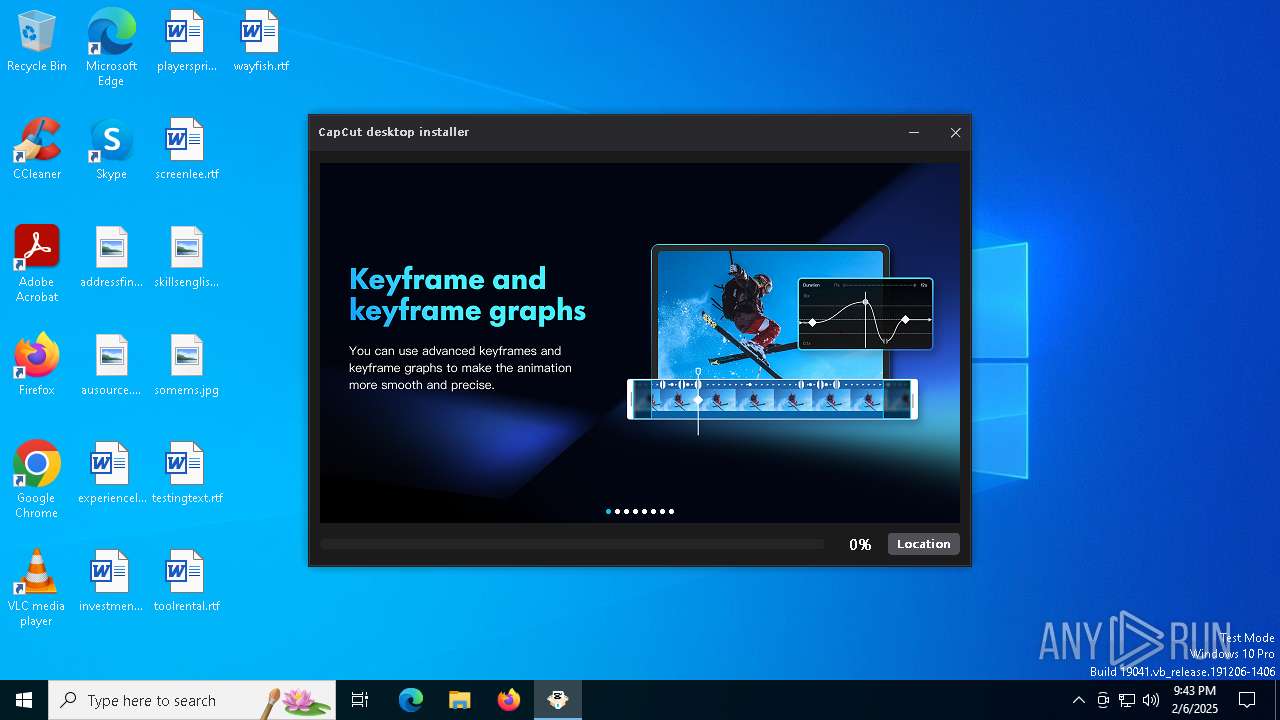Select the skillsenglis... image file

coord(186,257)
